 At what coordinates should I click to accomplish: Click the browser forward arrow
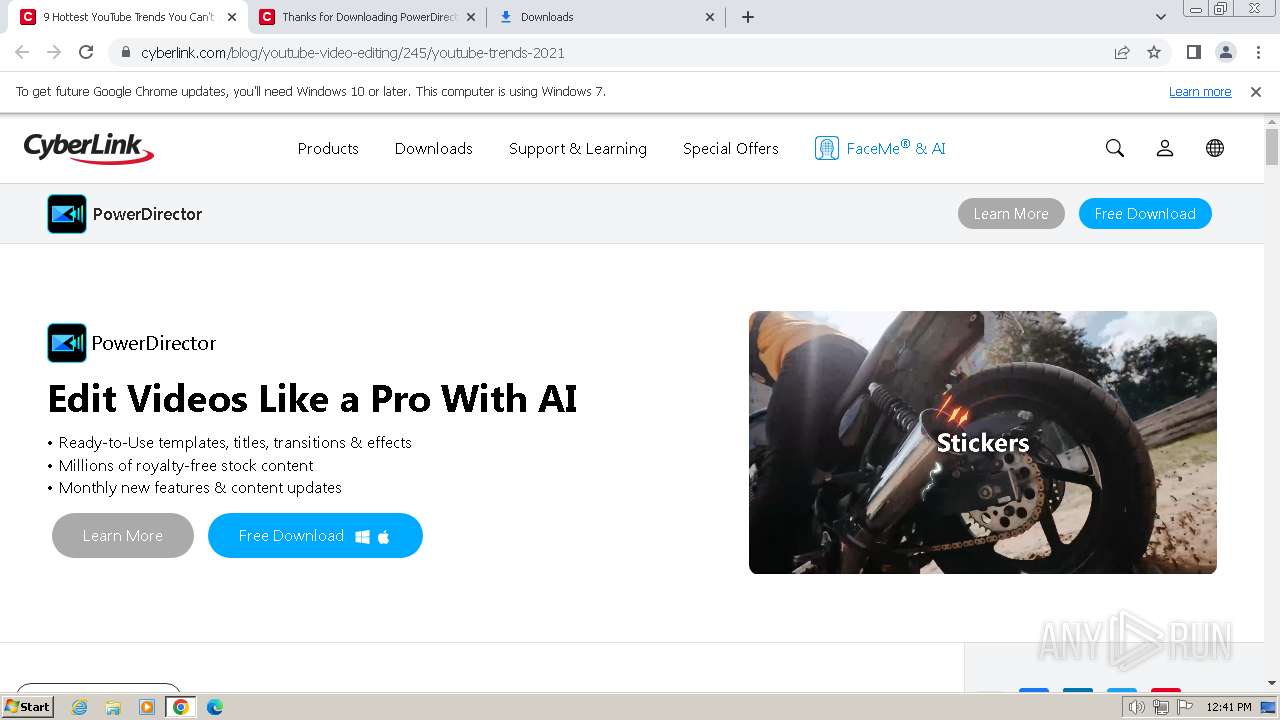pos(54,52)
